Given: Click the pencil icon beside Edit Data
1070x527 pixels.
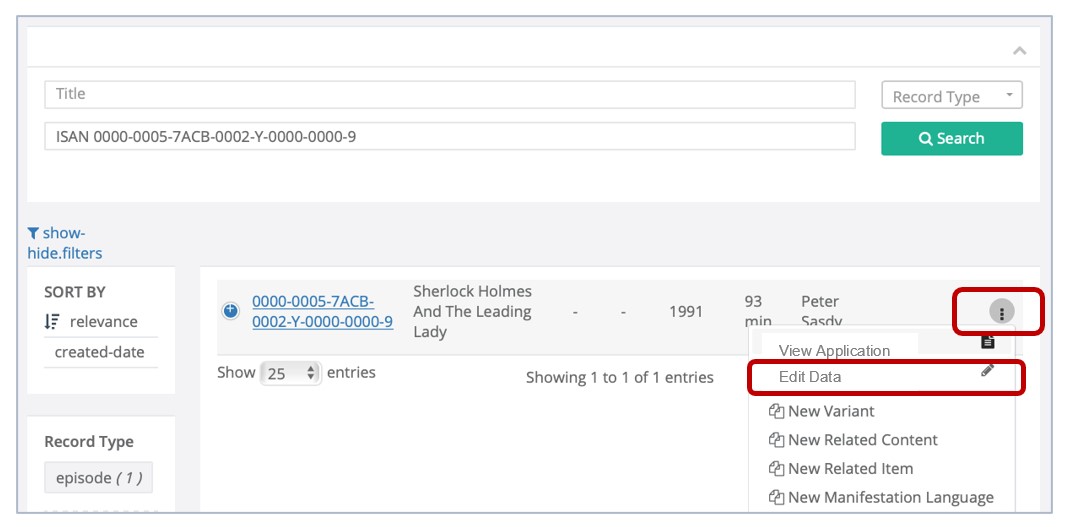Looking at the screenshot, I should click(x=987, y=371).
